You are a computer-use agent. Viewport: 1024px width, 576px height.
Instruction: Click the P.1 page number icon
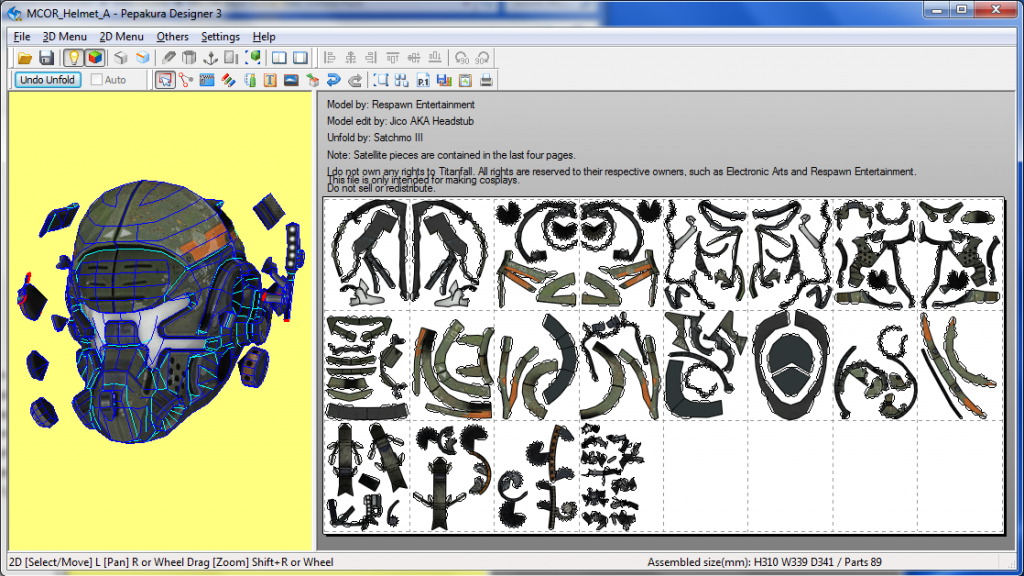pos(423,80)
